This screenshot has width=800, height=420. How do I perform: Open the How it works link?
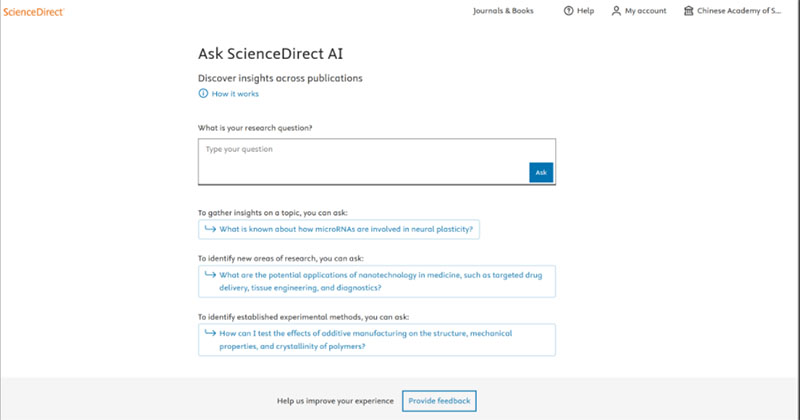pyautogui.click(x=235, y=93)
